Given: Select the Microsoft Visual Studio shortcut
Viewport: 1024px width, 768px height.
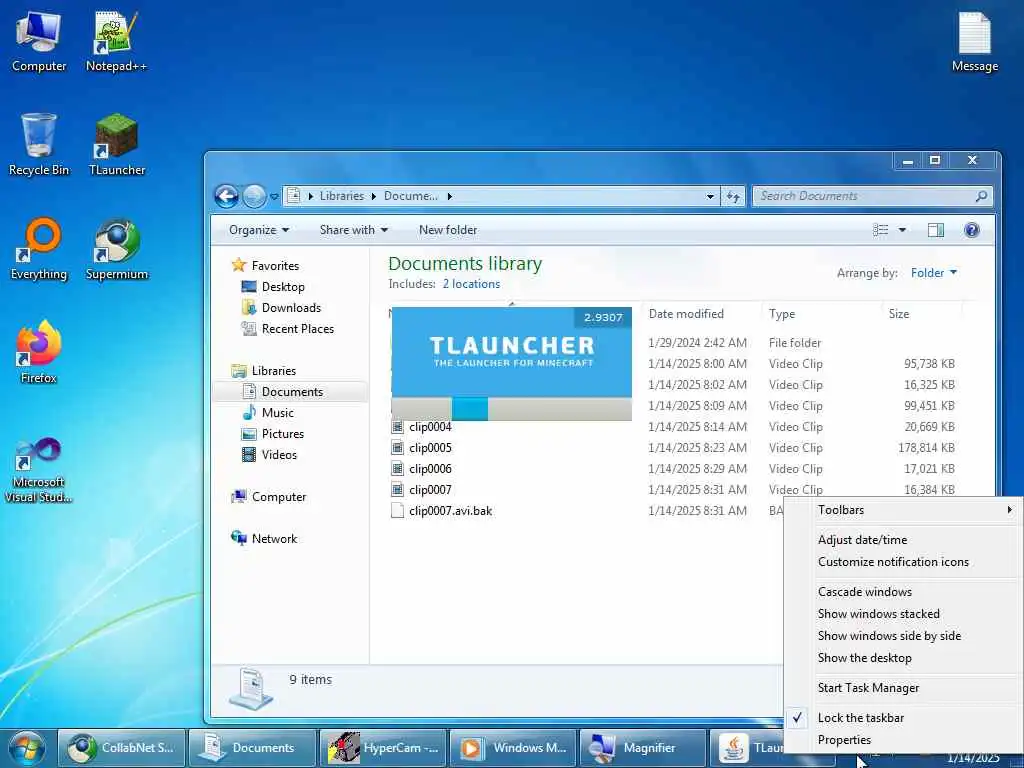Looking at the screenshot, I should 39,470.
